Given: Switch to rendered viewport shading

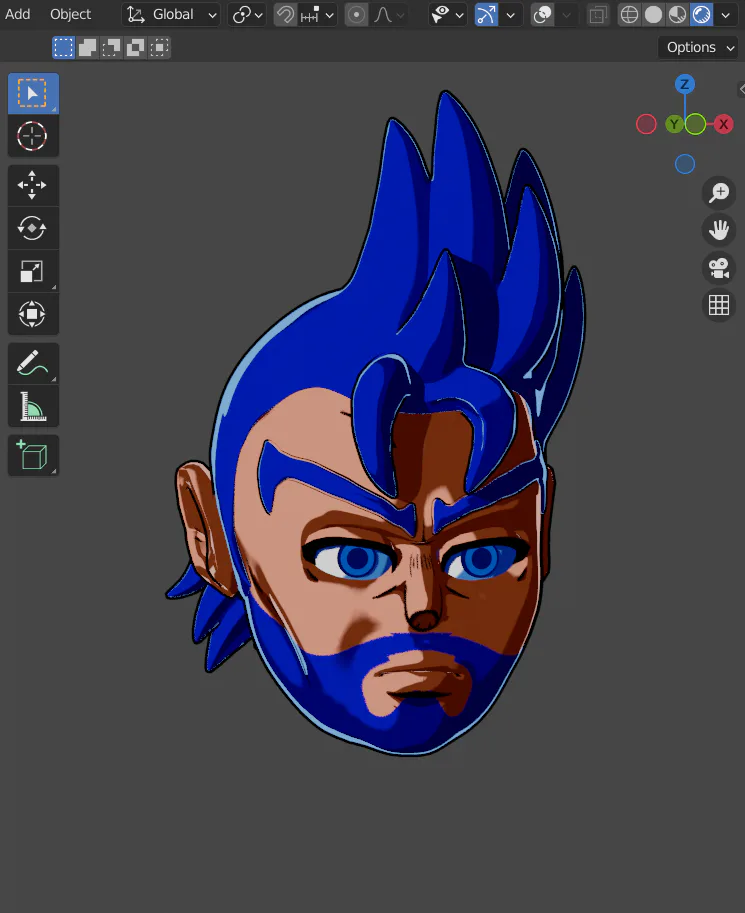Looking at the screenshot, I should click(701, 15).
